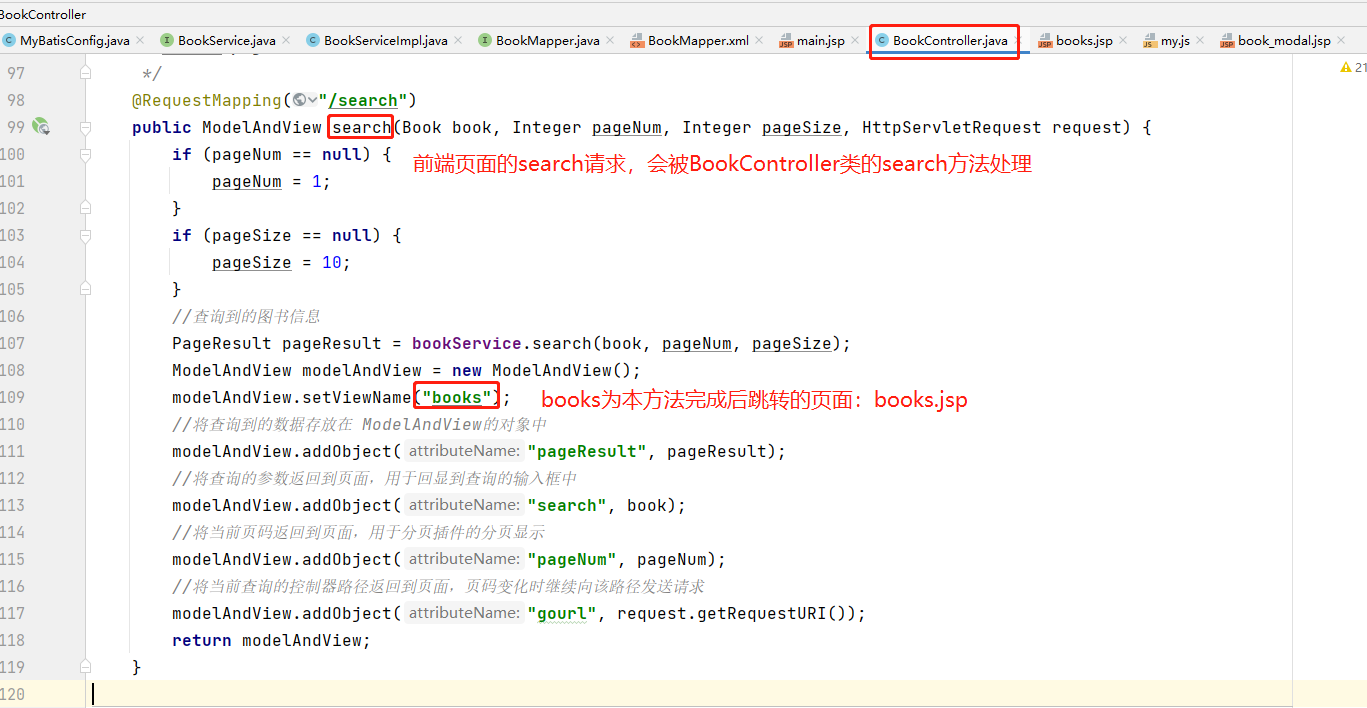Click the "pageNum" string on line 115

pyautogui.click(x=572, y=559)
